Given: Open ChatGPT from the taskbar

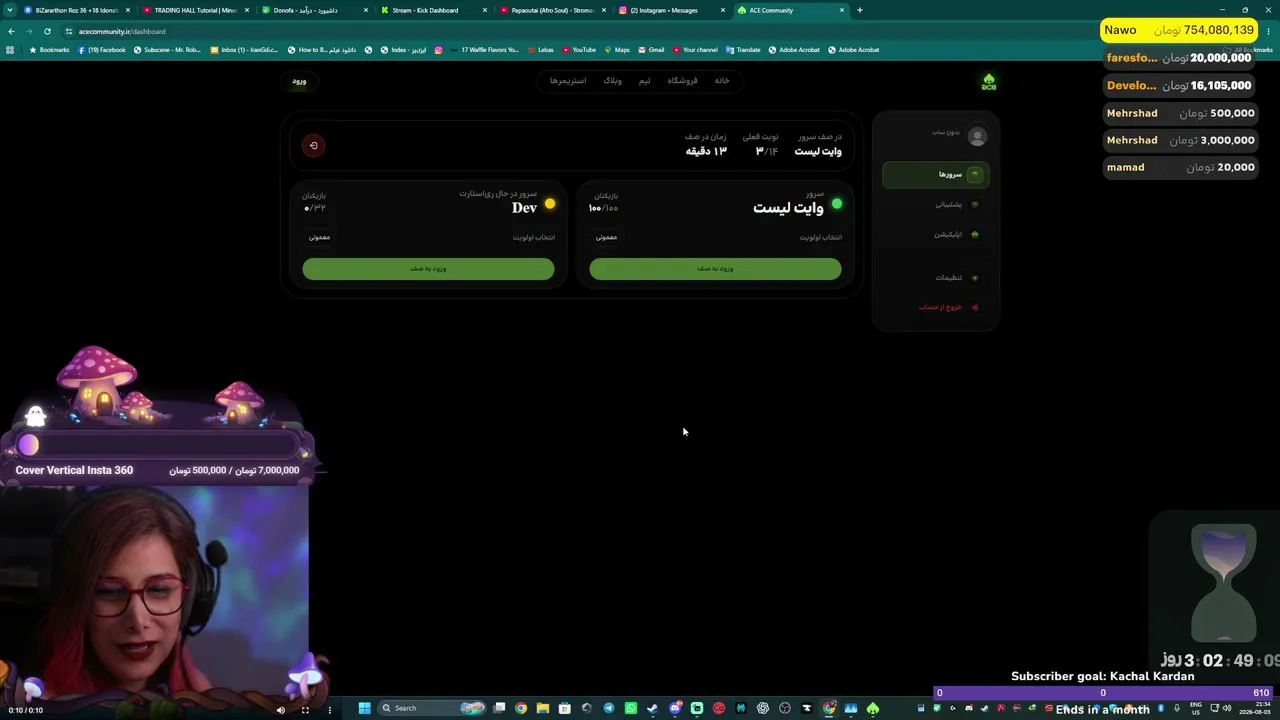Looking at the screenshot, I should (763, 709).
